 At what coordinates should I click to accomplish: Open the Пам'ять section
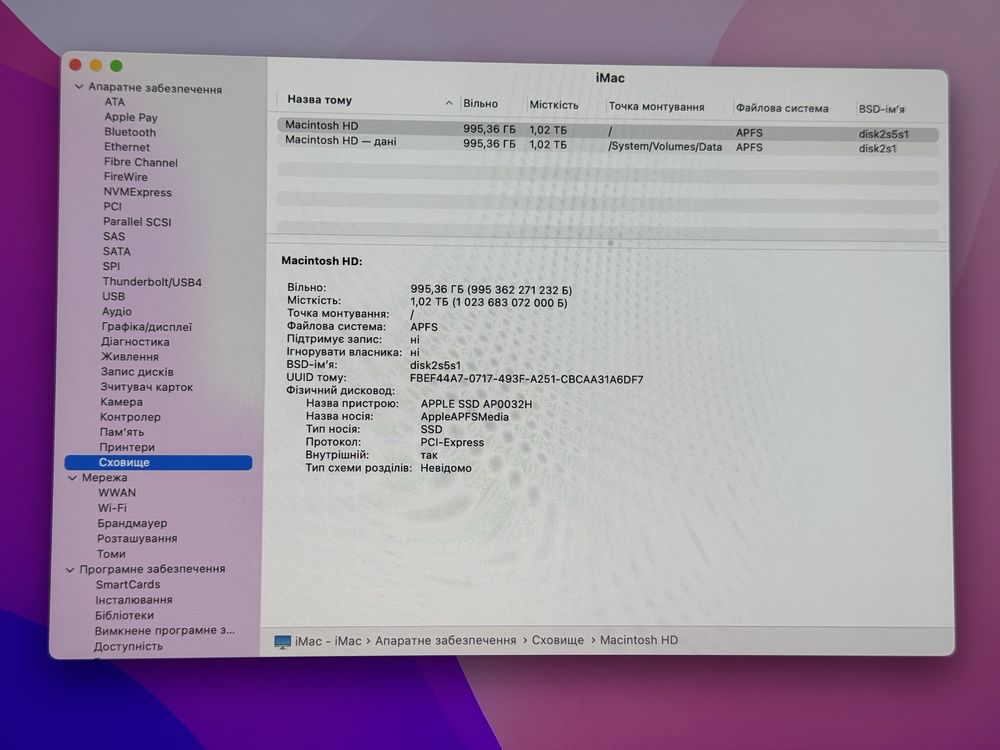122,432
